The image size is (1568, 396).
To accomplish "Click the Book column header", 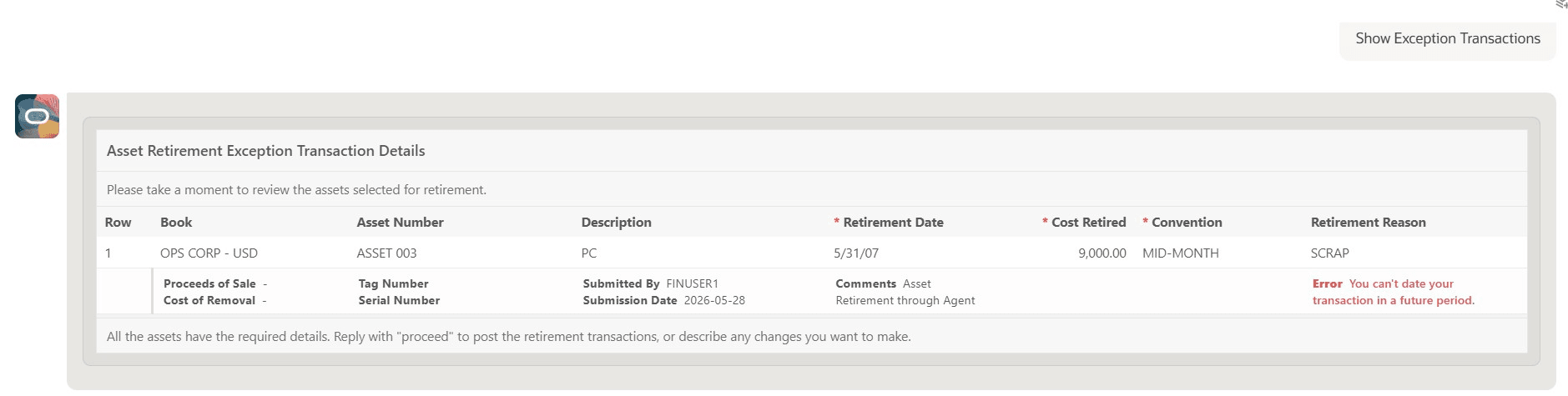I will coord(176,223).
